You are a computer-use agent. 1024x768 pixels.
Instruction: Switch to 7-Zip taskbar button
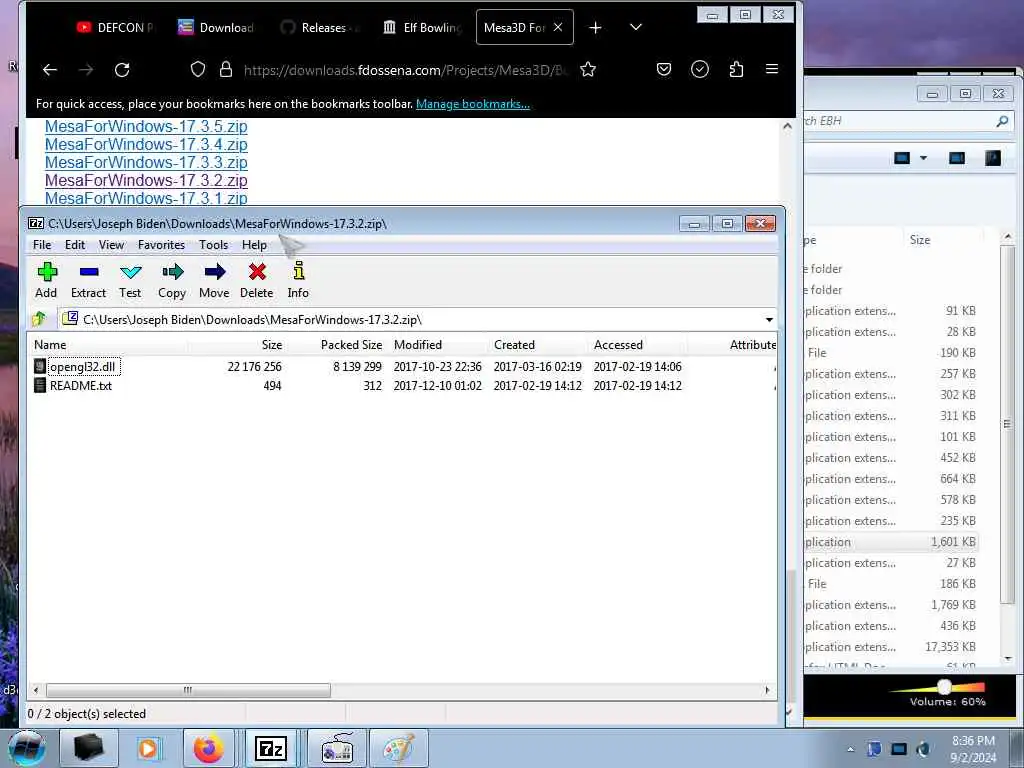coord(271,748)
